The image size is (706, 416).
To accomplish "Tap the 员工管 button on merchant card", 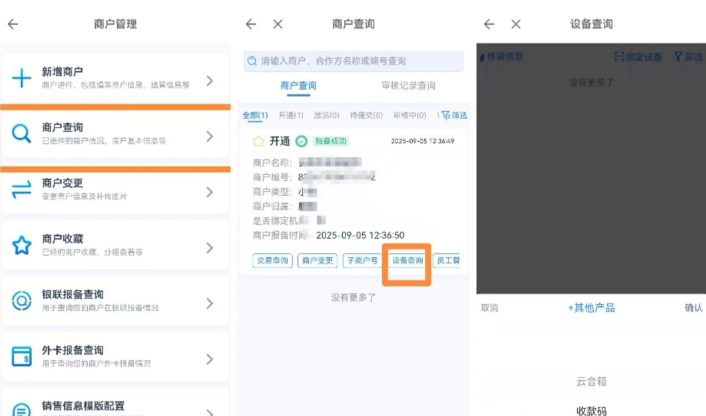I will pyautogui.click(x=447, y=261).
